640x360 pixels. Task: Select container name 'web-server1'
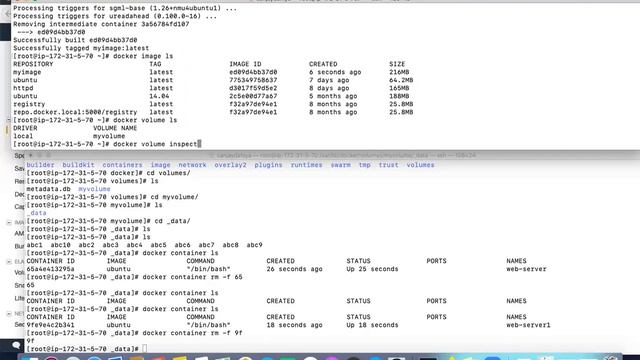[x=528, y=325]
